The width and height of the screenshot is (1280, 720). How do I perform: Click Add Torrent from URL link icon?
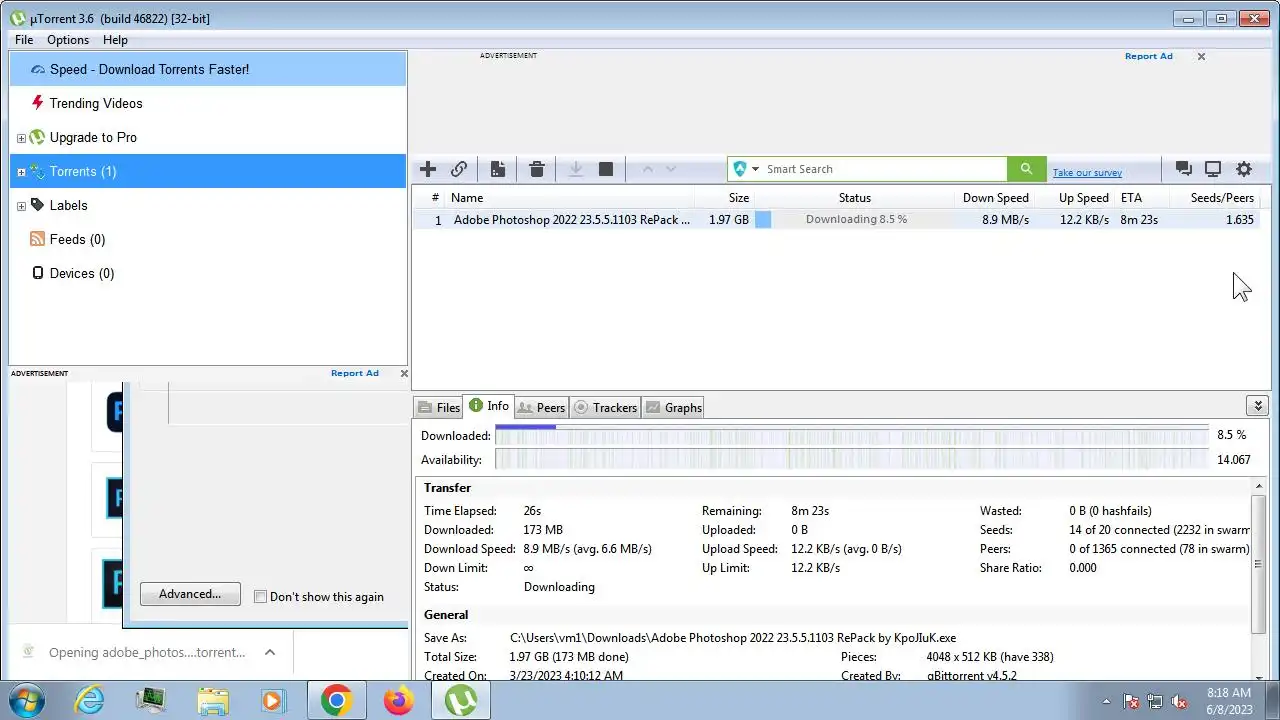pos(459,169)
